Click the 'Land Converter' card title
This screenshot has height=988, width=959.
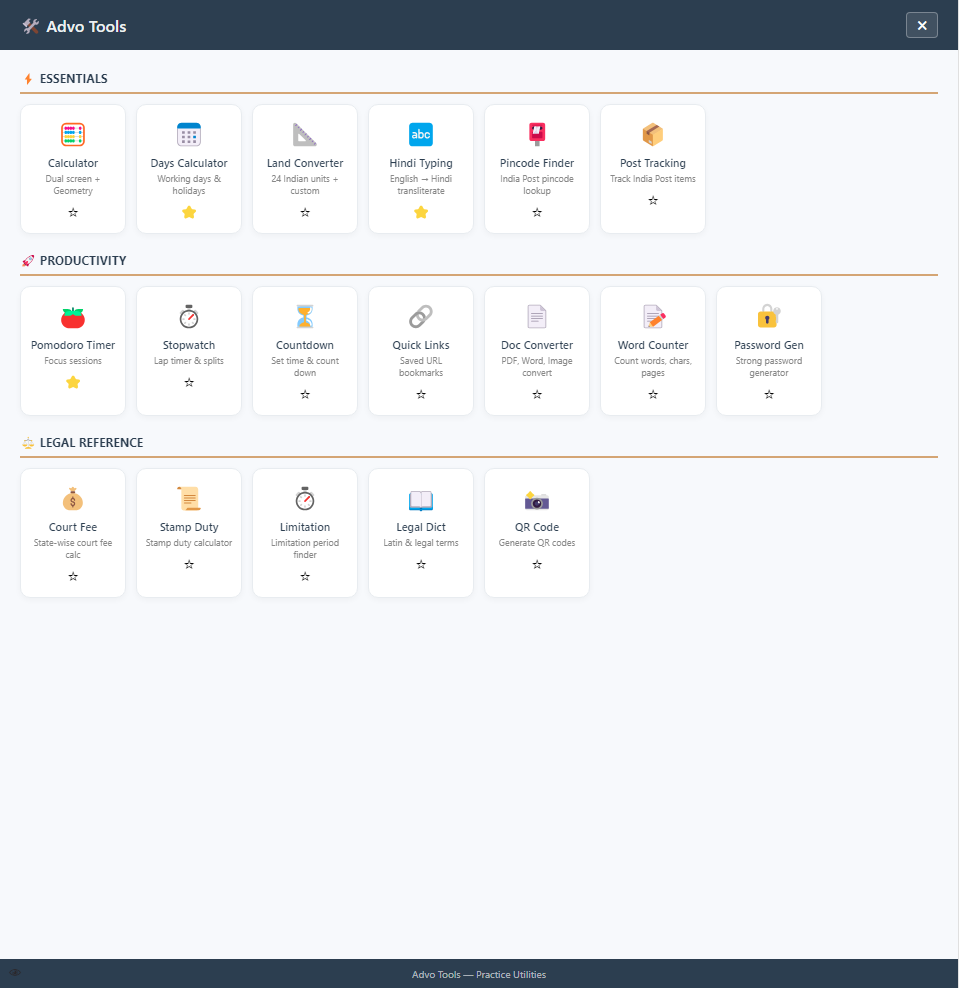pos(305,163)
